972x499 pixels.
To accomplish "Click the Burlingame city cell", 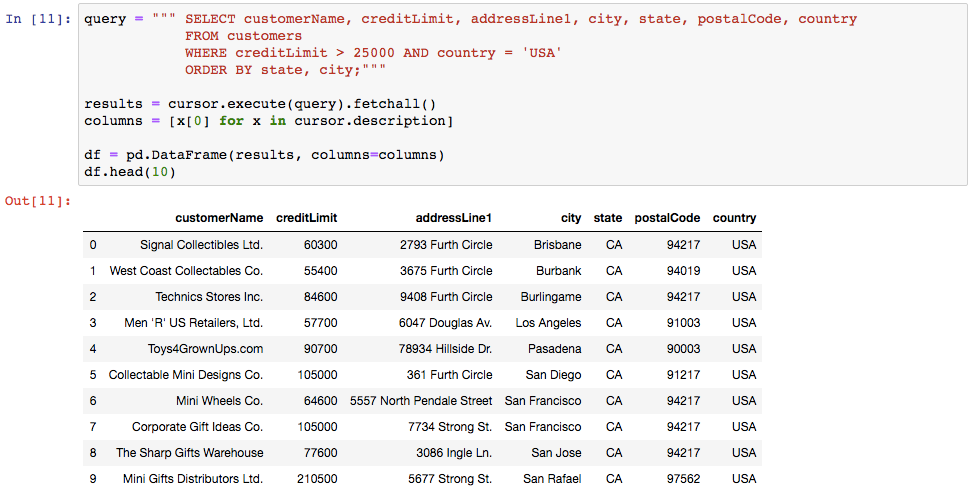I will (551, 297).
